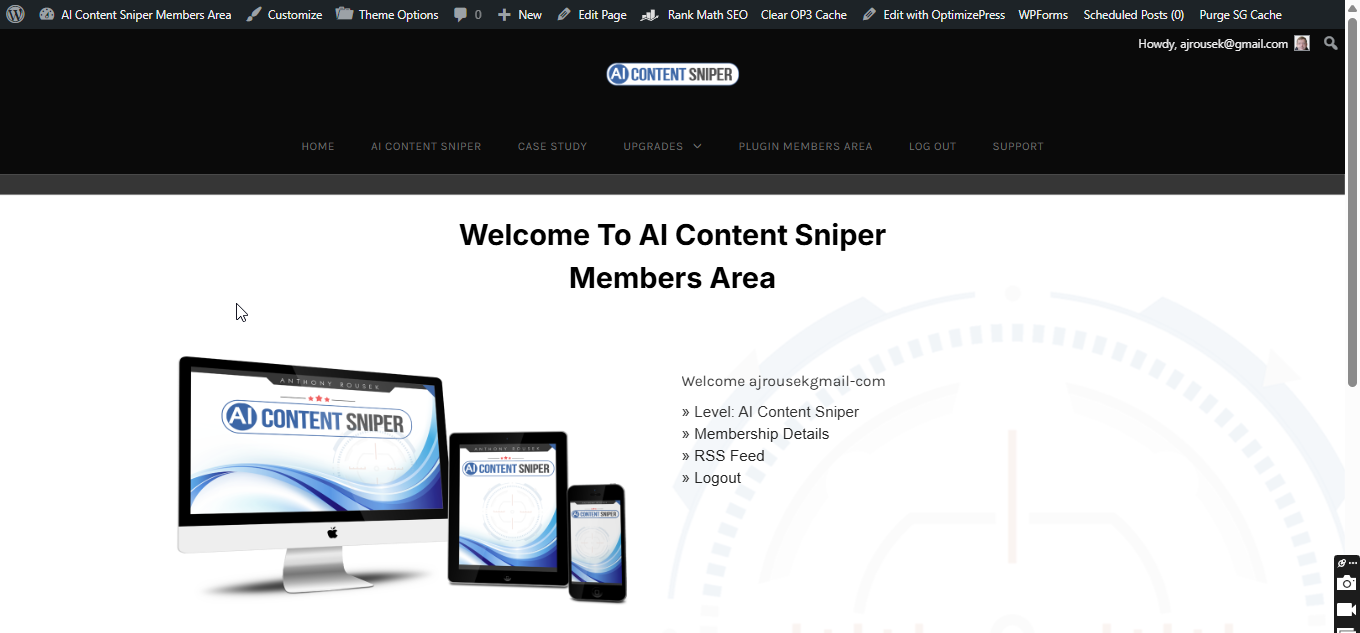Open AI Content Sniper nav link
Image resolution: width=1360 pixels, height=633 pixels.
(x=426, y=146)
